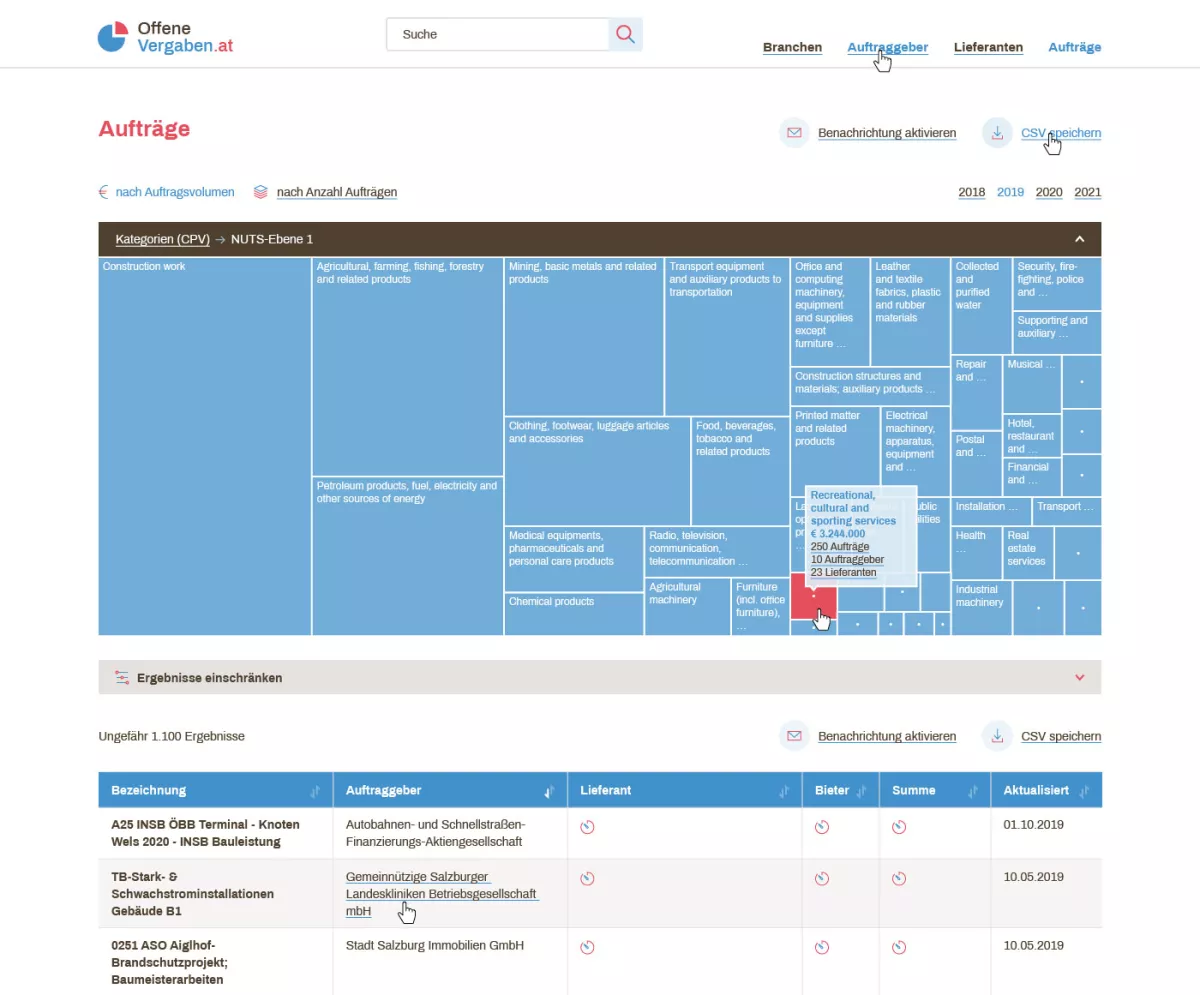Click the top envelope notification icon
The width and height of the screenshot is (1200, 995).
tap(794, 133)
